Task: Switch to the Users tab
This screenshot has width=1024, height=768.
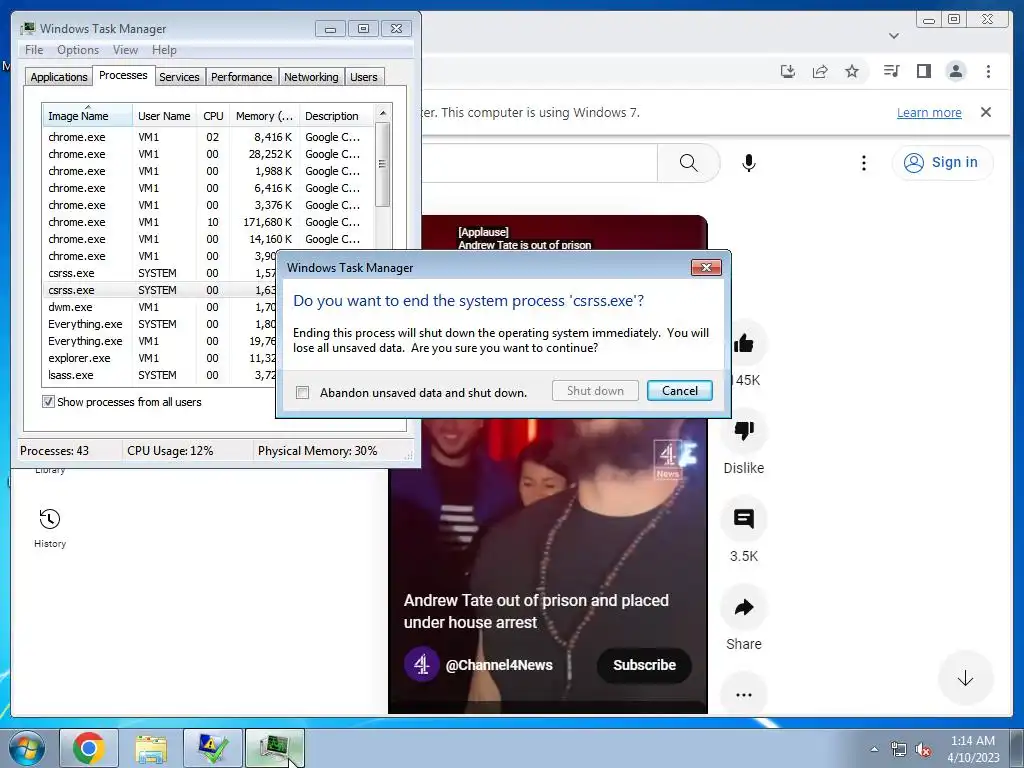Action: click(x=363, y=77)
